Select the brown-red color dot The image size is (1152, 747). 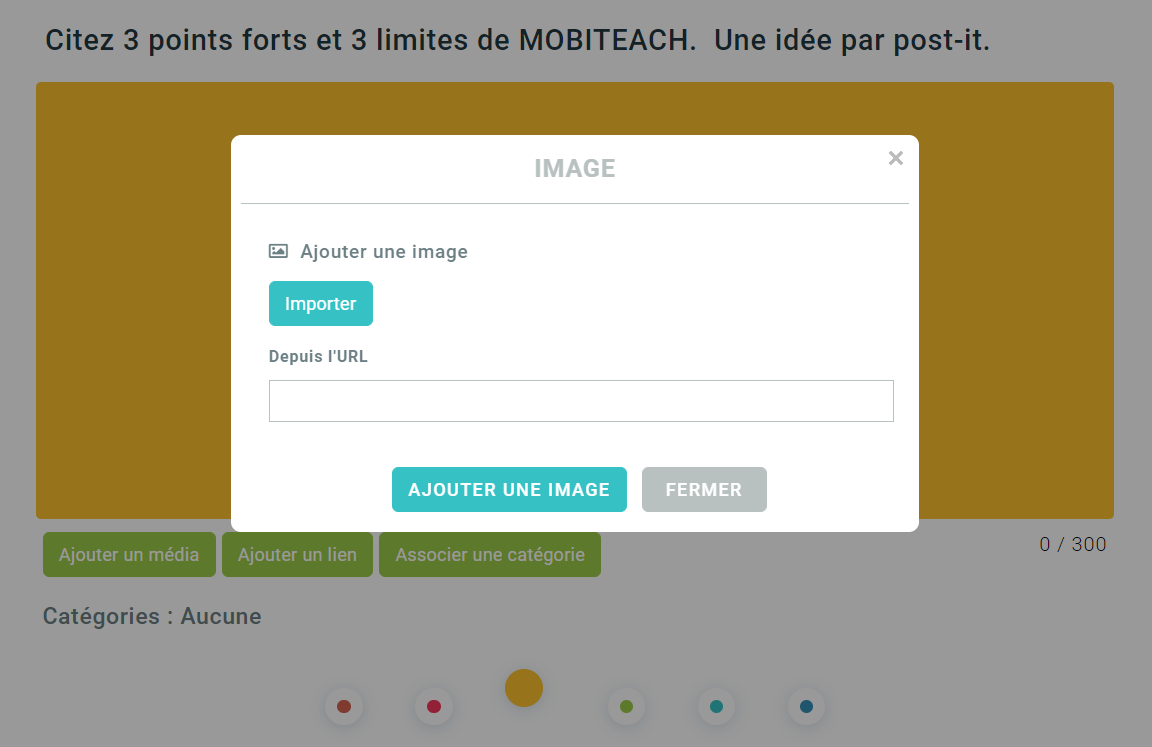[x=344, y=707]
